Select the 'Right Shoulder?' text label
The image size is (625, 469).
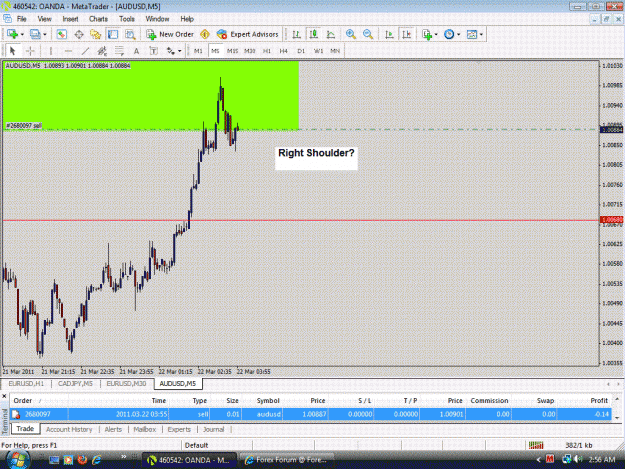316,153
